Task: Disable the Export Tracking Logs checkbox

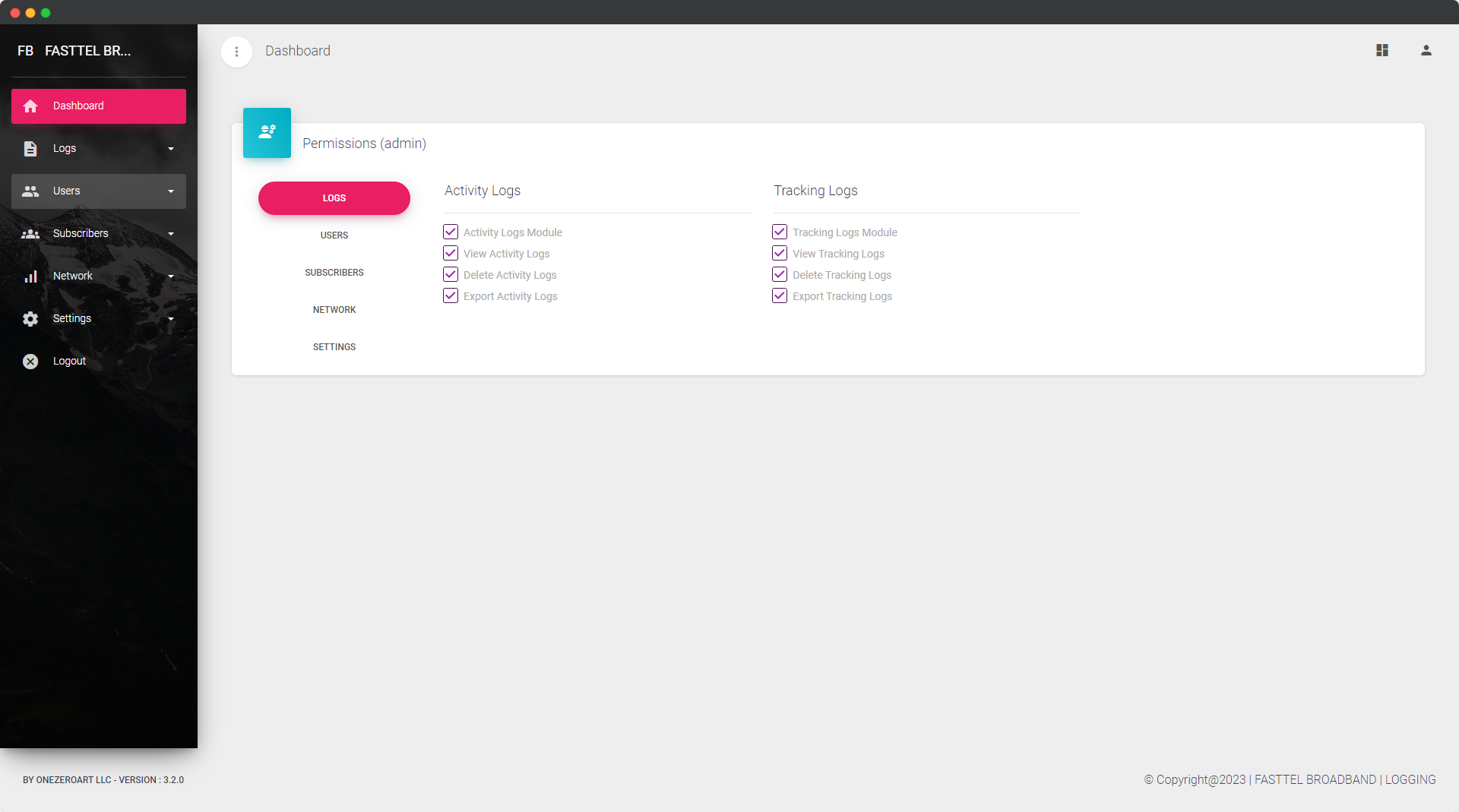Action: pyautogui.click(x=780, y=295)
